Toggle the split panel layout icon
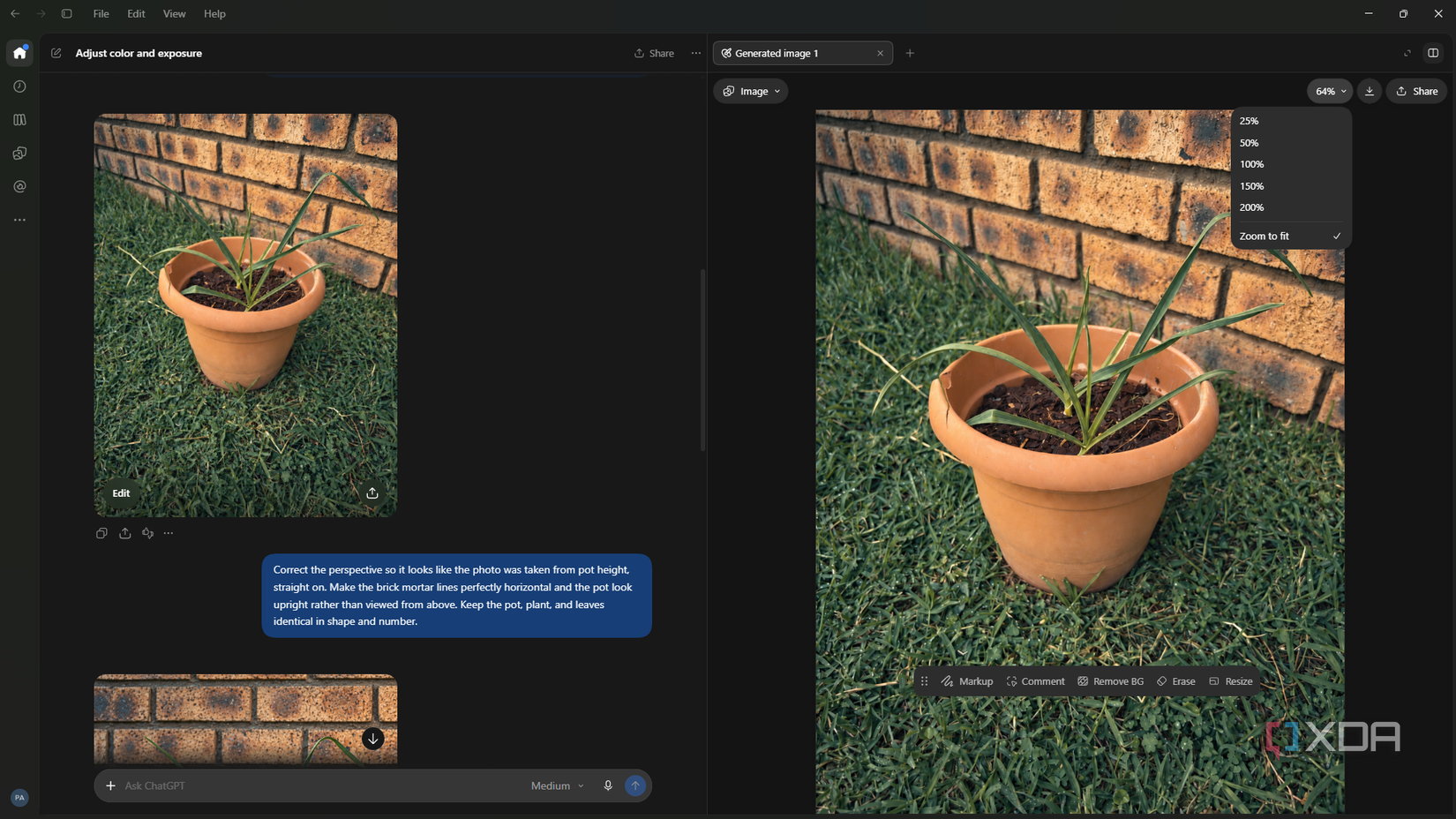The image size is (1456, 819). [x=1433, y=53]
